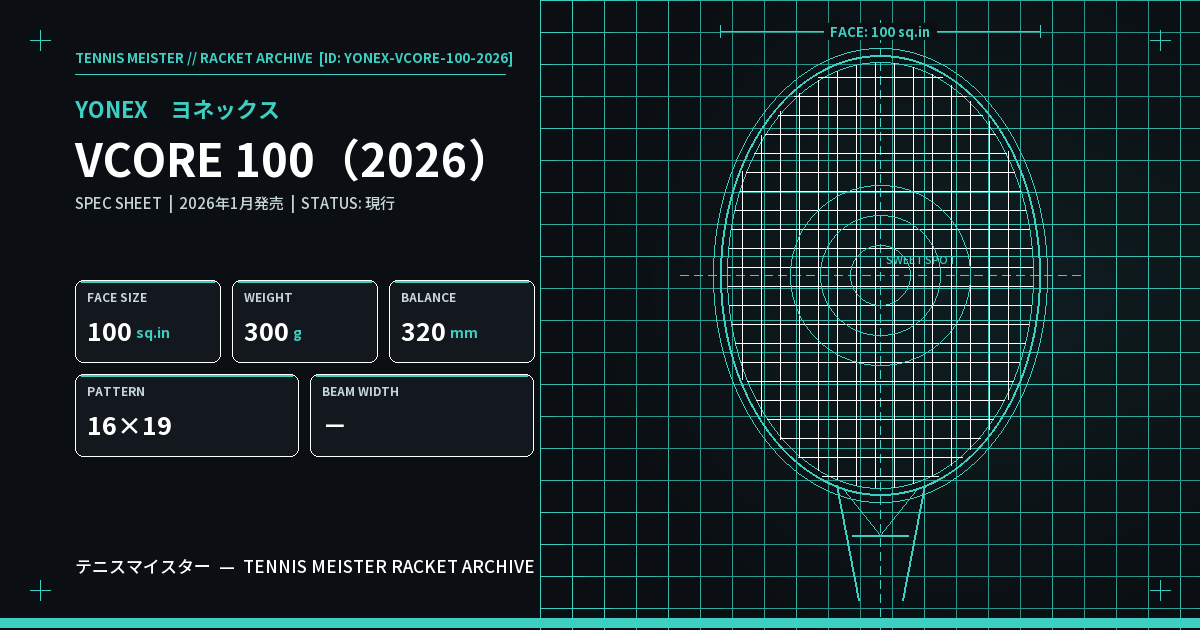1200x630 pixels.
Task: Click the FACE: 100 sq.in dimension label
Action: [x=880, y=32]
